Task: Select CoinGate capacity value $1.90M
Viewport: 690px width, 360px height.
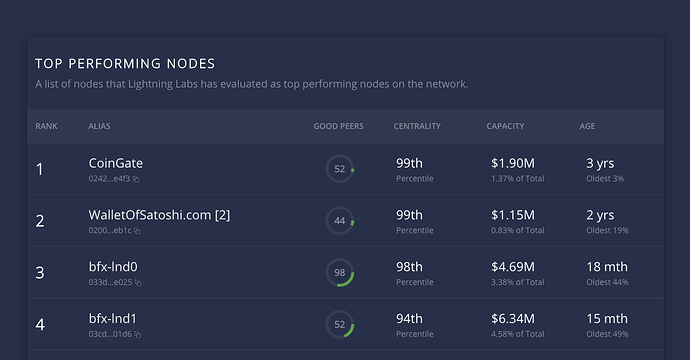Action: coord(513,163)
